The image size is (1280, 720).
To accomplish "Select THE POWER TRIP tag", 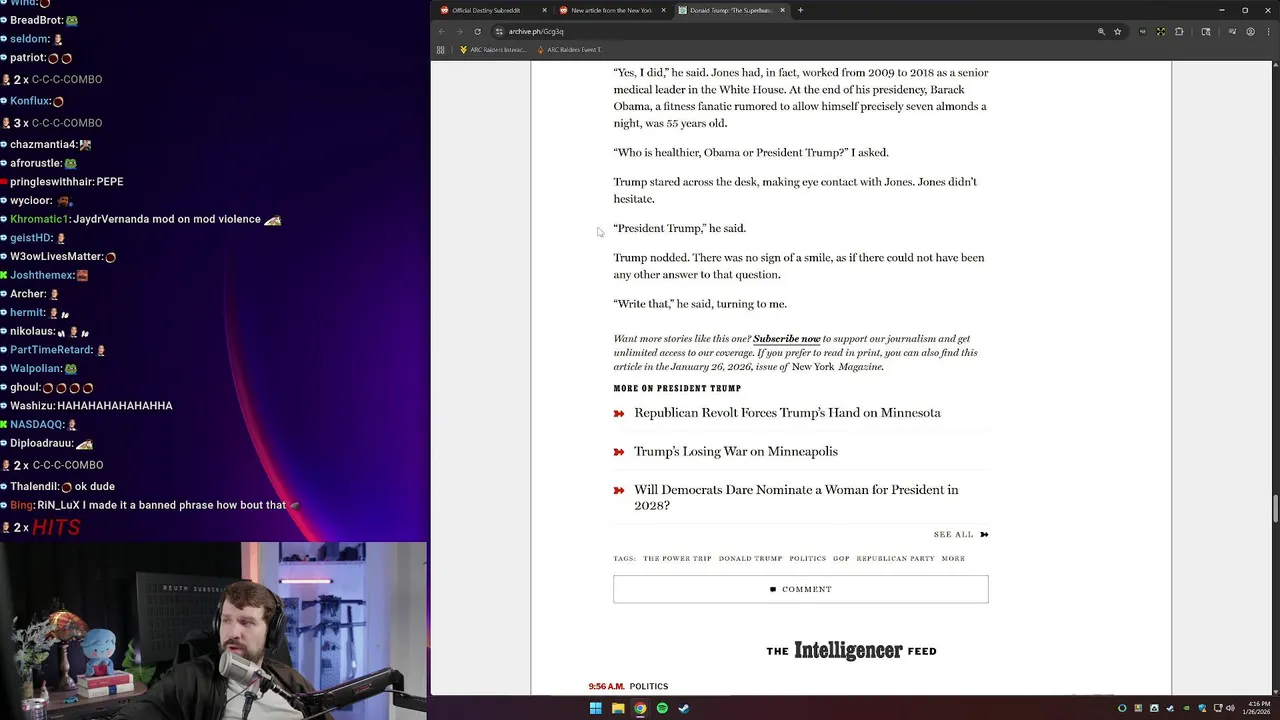I will pos(677,559).
